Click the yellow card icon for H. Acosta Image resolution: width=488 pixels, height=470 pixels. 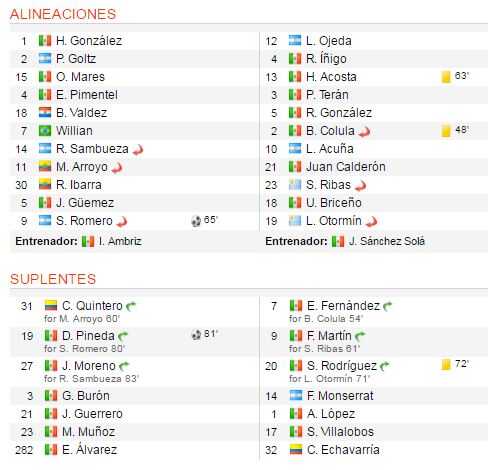tap(446, 77)
